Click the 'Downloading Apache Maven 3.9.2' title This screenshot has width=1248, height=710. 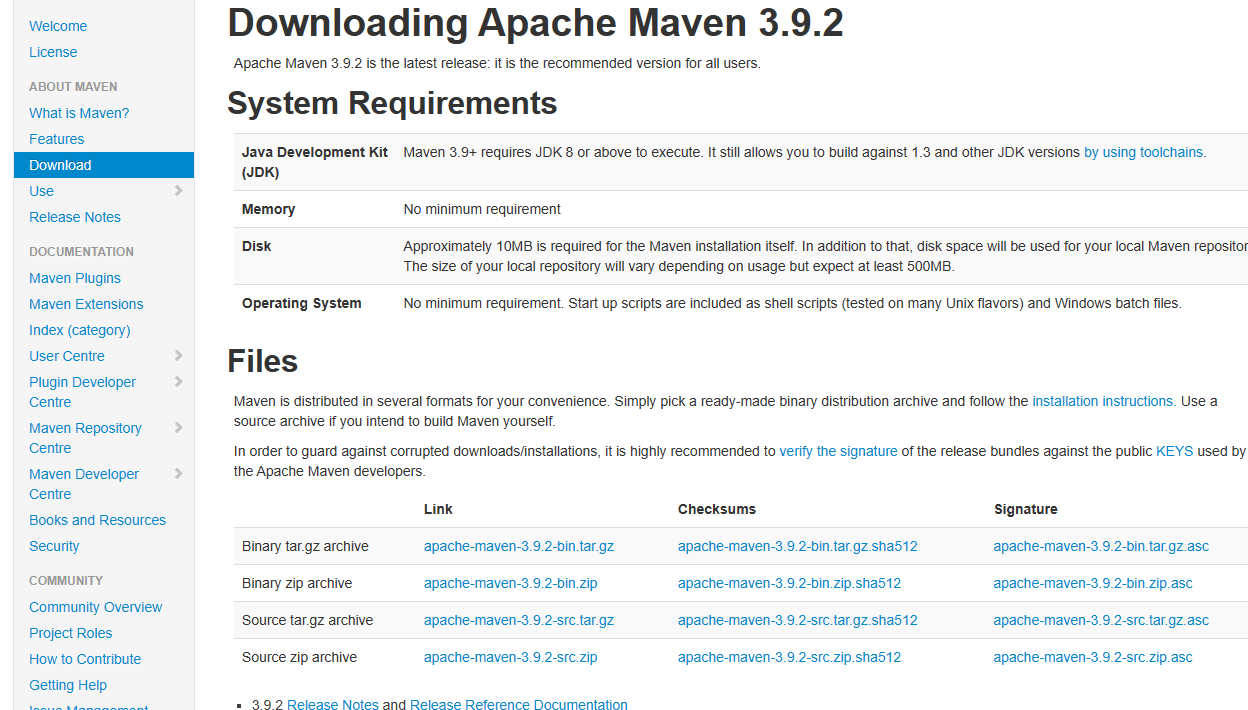tap(535, 22)
